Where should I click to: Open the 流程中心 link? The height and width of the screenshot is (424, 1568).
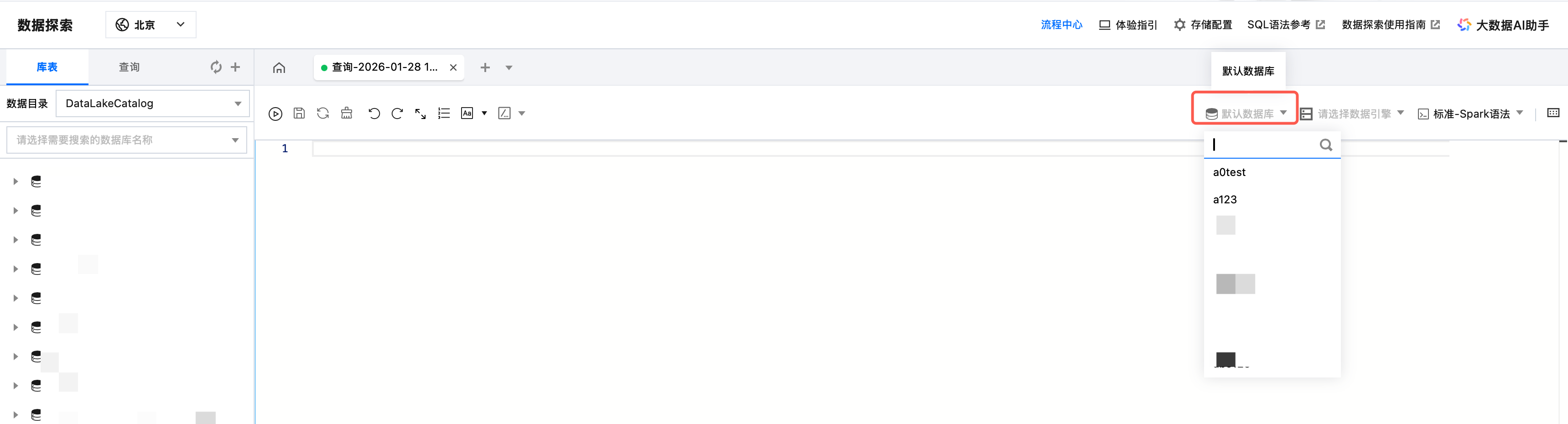[x=1061, y=25]
